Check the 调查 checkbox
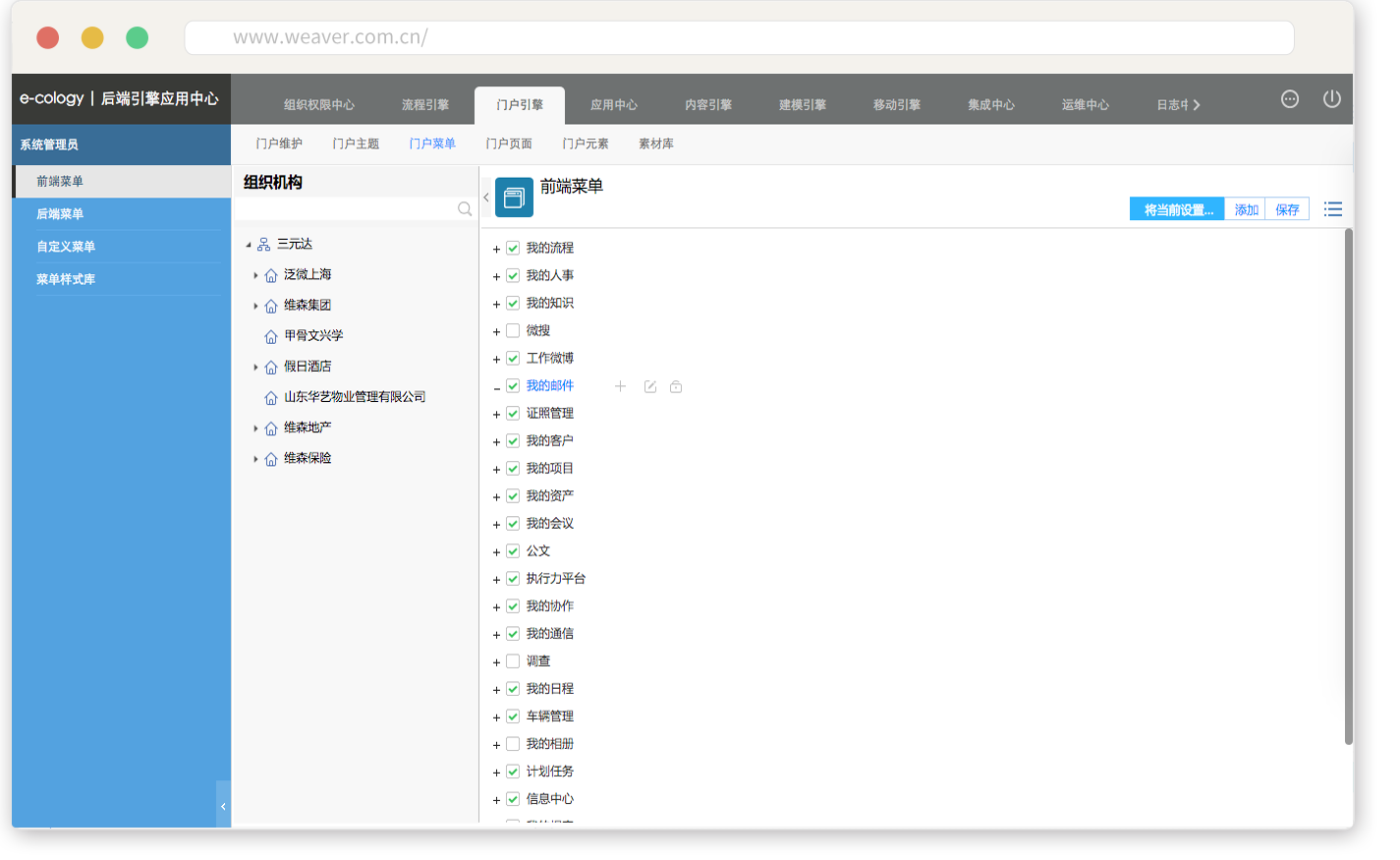 click(x=513, y=661)
